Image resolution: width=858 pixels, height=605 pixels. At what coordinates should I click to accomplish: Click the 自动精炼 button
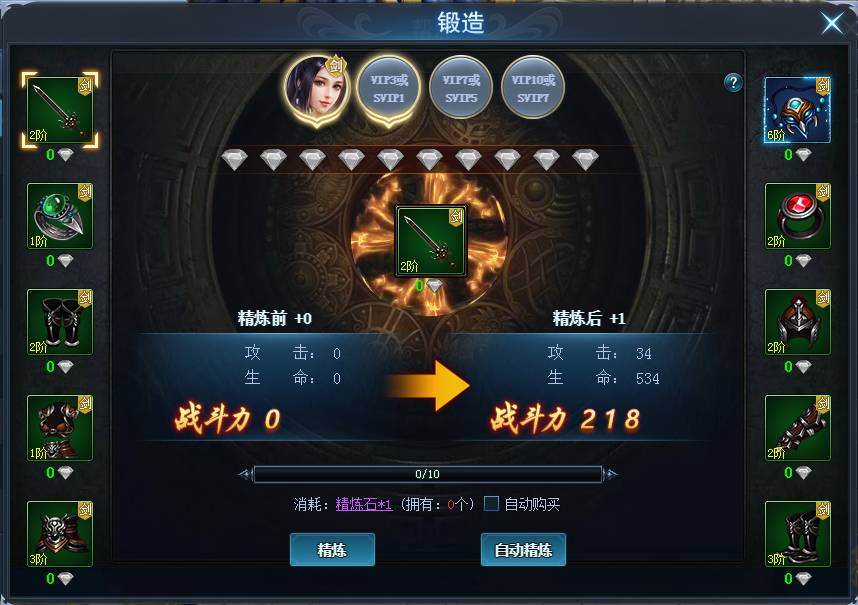tap(523, 550)
